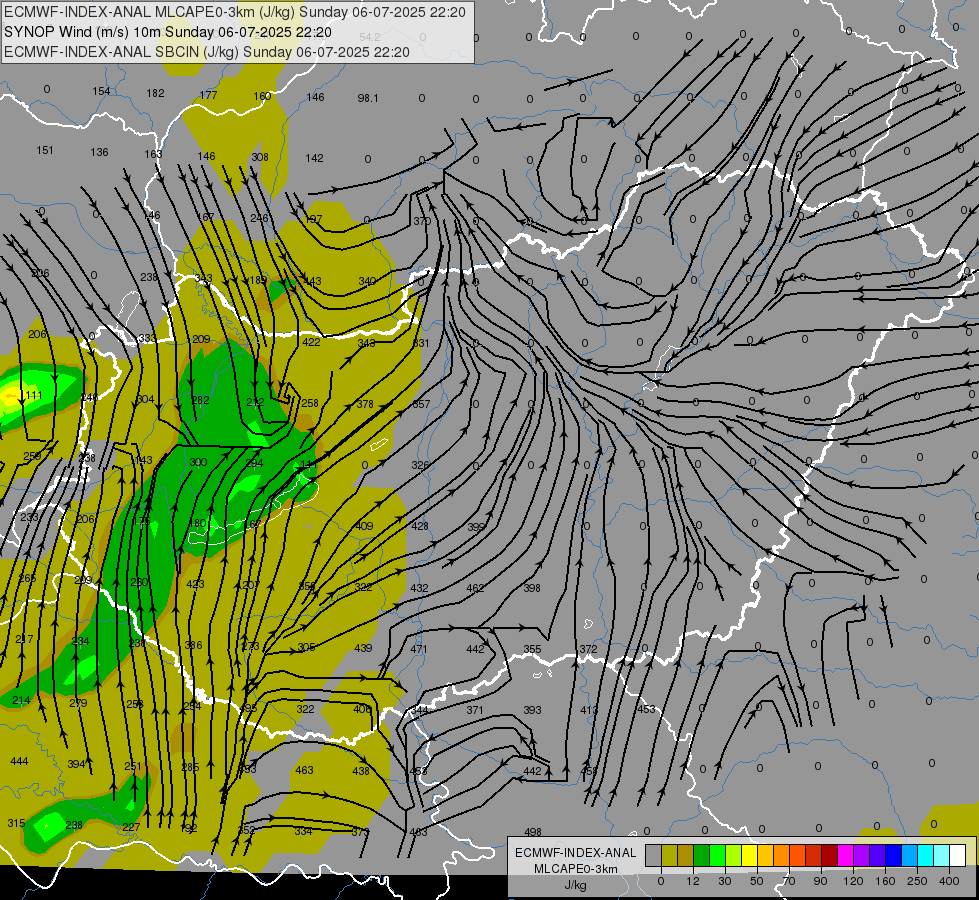The height and width of the screenshot is (900, 979).
Task: Click map data value 453
Action: pyautogui.click(x=646, y=709)
